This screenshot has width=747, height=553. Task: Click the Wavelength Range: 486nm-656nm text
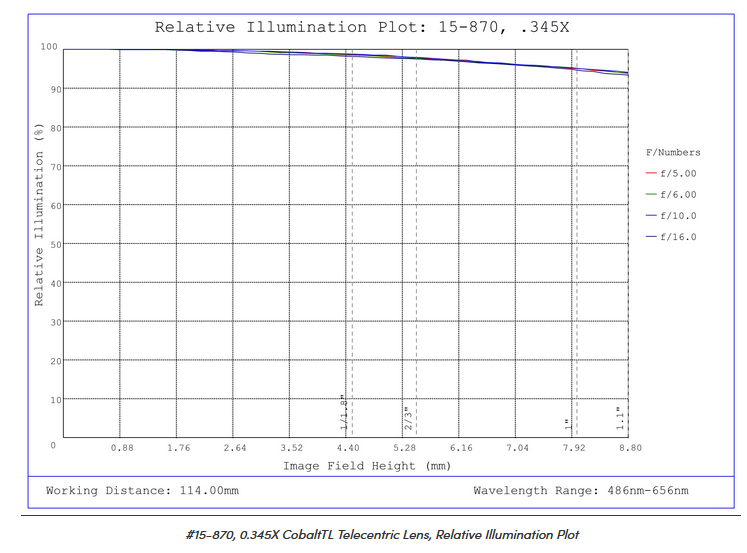click(581, 491)
